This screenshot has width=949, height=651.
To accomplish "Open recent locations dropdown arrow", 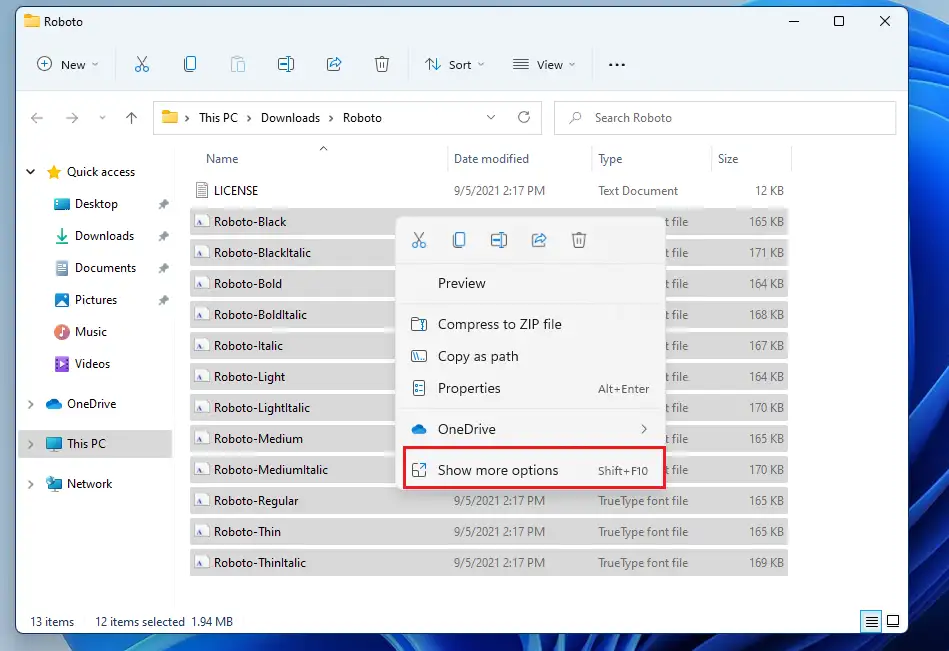I will 102,118.
